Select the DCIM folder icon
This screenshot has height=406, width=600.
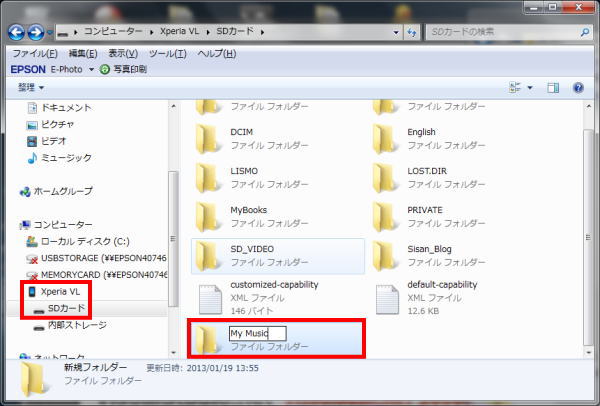(207, 139)
